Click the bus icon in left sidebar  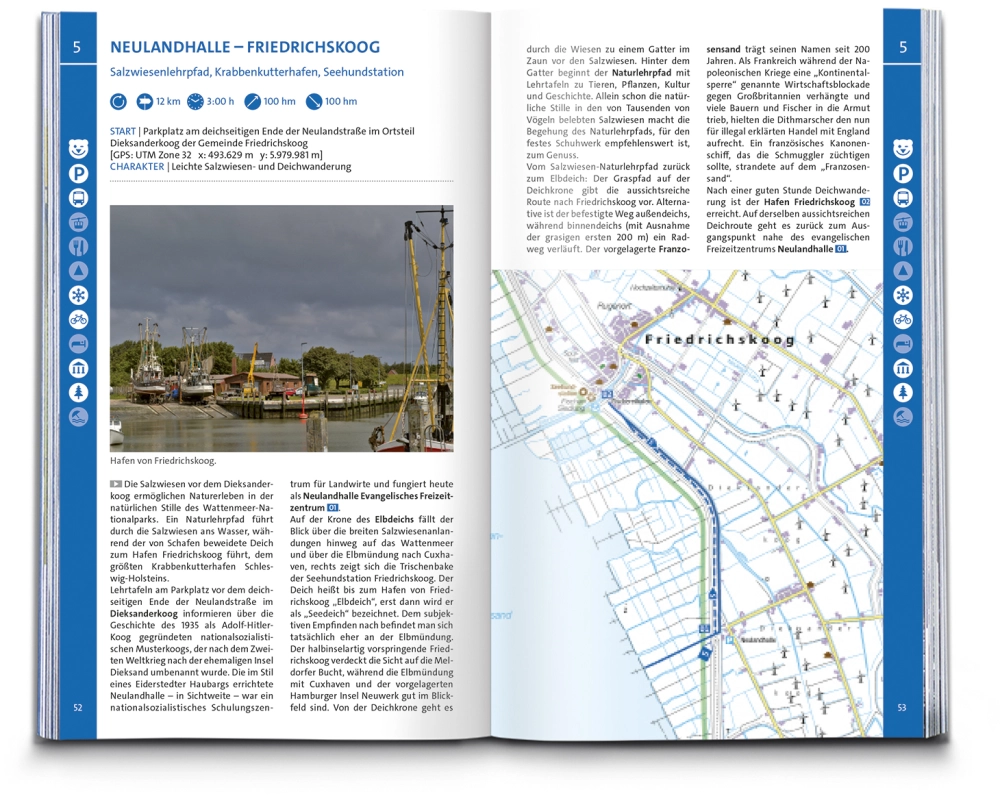(78, 198)
